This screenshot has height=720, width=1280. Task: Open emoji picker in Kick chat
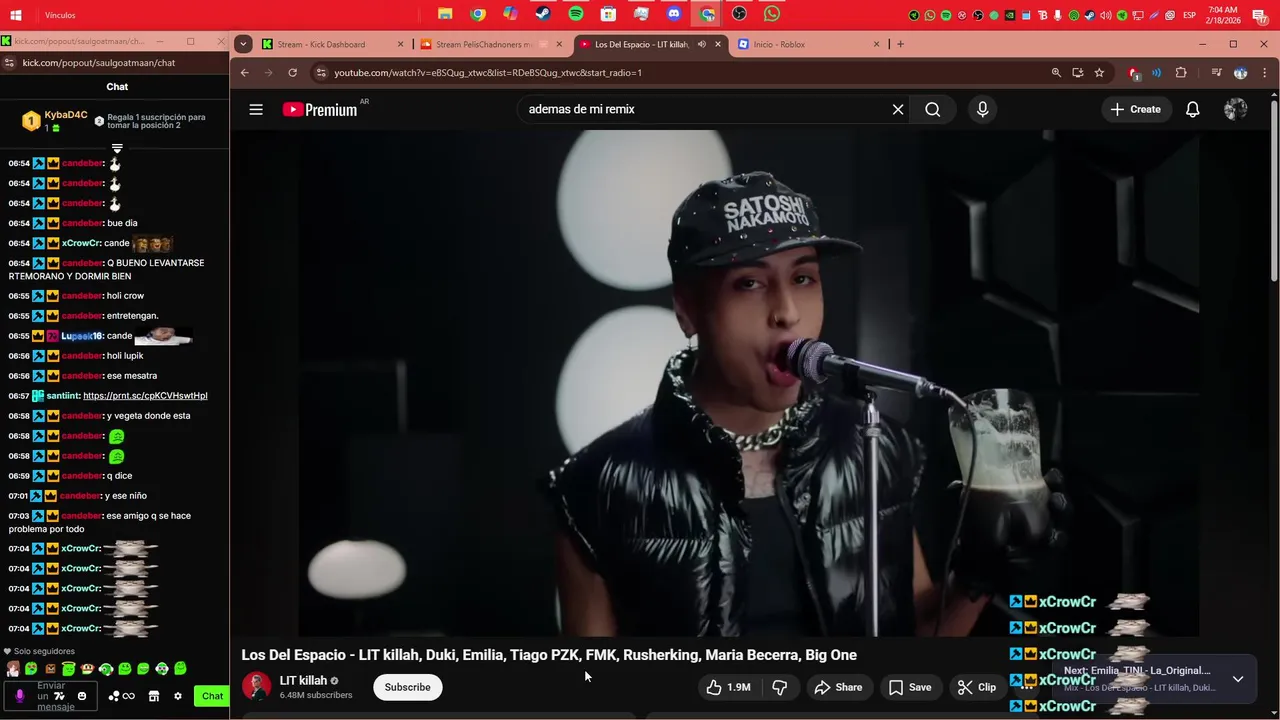pyautogui.click(x=82, y=696)
